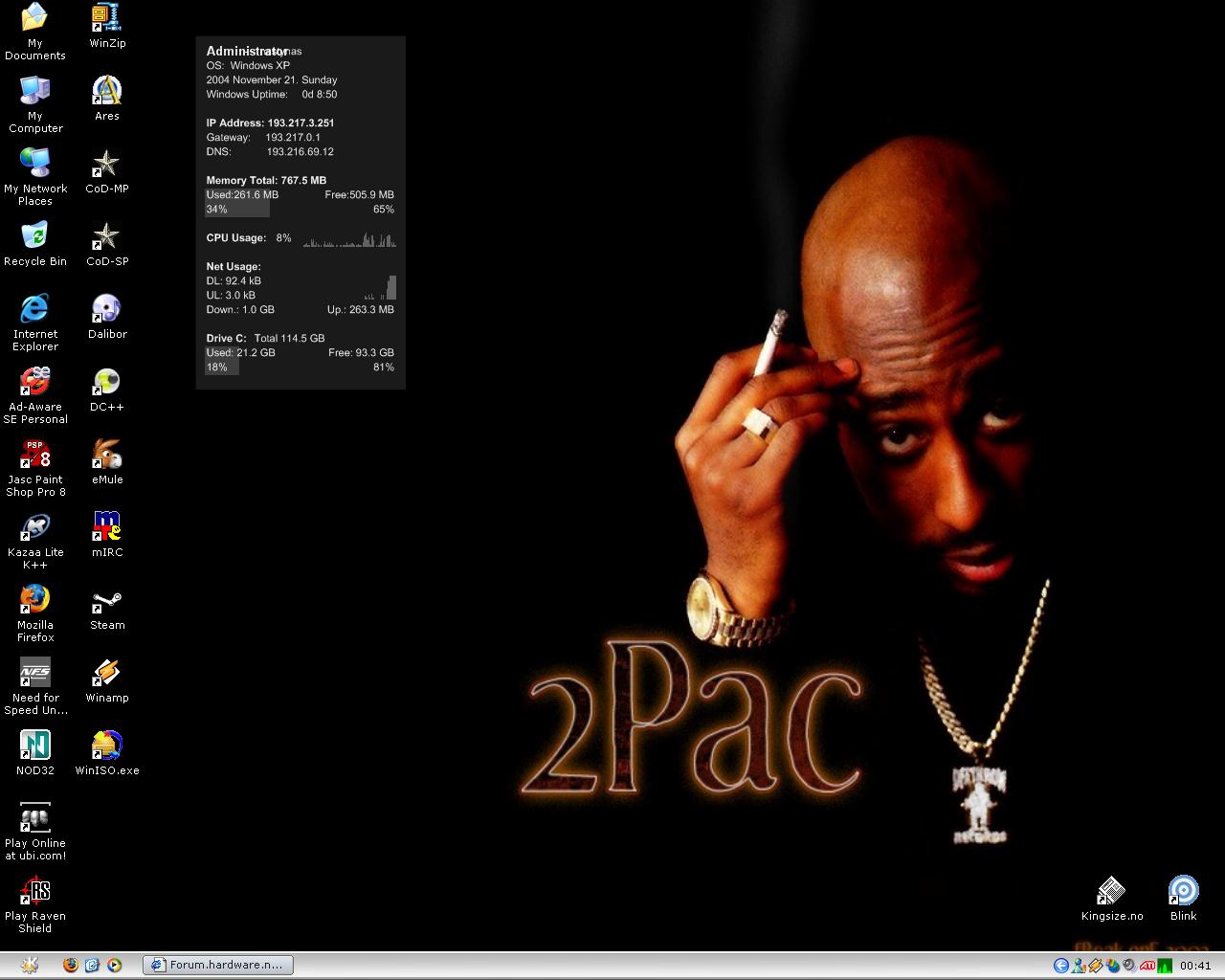Launch Ad-Aware SE Personal
1225x980 pixels.
tap(35, 394)
